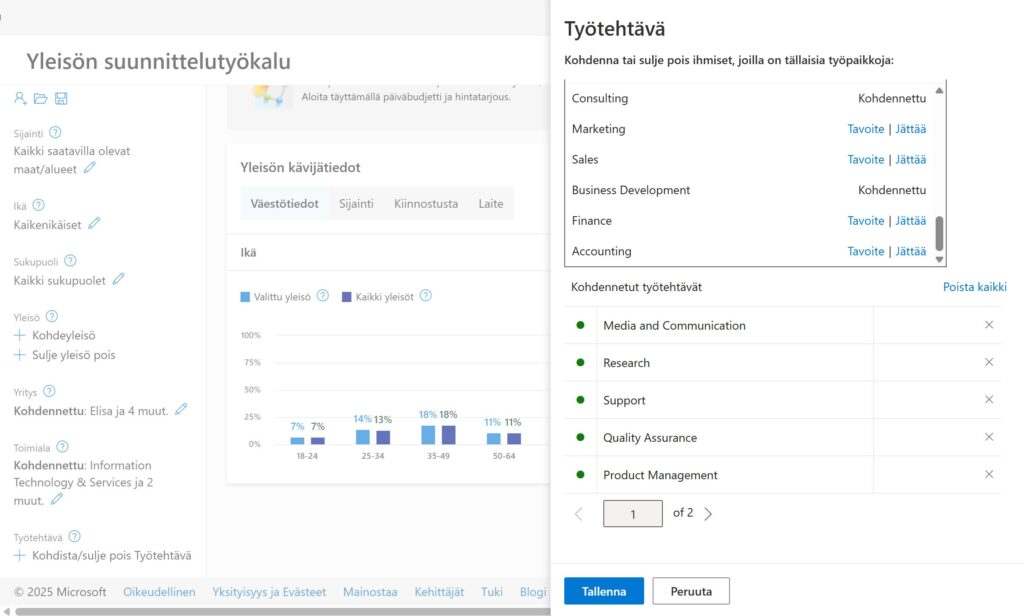
Task: Edit Toimiala with its pencil icon
Action: click(56, 499)
